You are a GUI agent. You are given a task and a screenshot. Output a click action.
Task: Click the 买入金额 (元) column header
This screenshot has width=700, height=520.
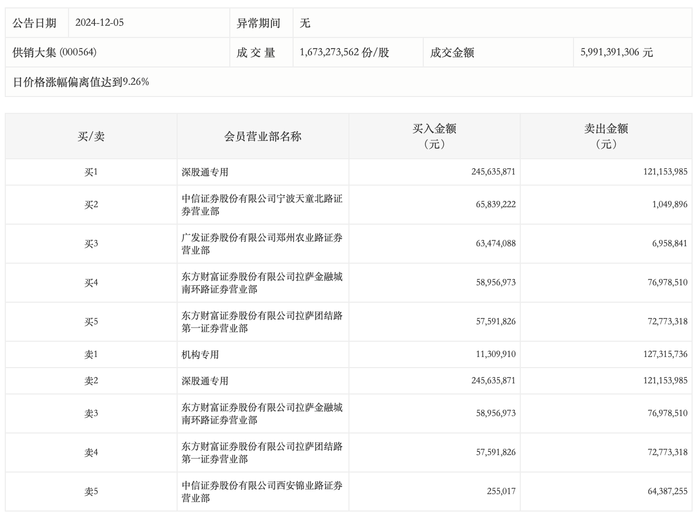coord(434,136)
